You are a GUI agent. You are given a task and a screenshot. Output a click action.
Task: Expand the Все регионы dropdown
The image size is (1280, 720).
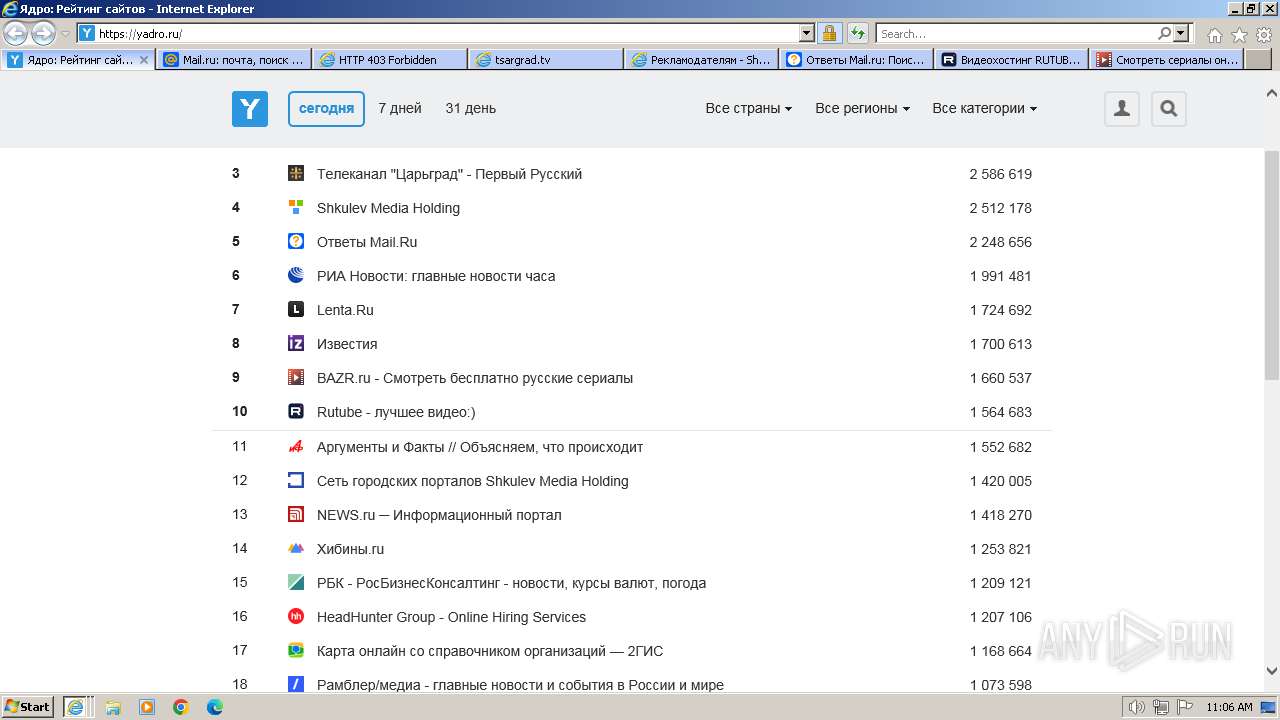(862, 108)
